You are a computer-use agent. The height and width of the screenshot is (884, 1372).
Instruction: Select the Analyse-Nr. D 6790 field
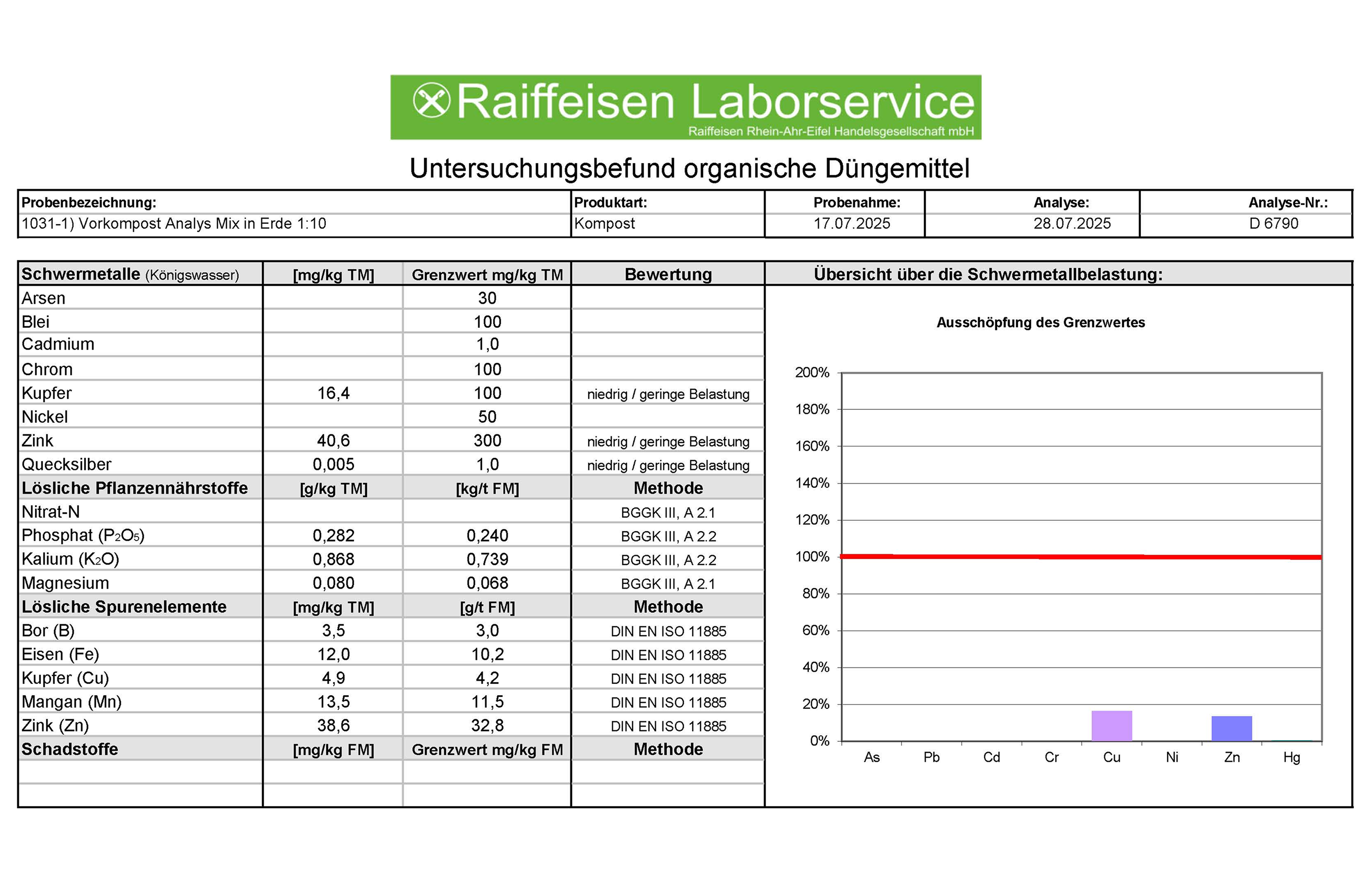click(1273, 223)
